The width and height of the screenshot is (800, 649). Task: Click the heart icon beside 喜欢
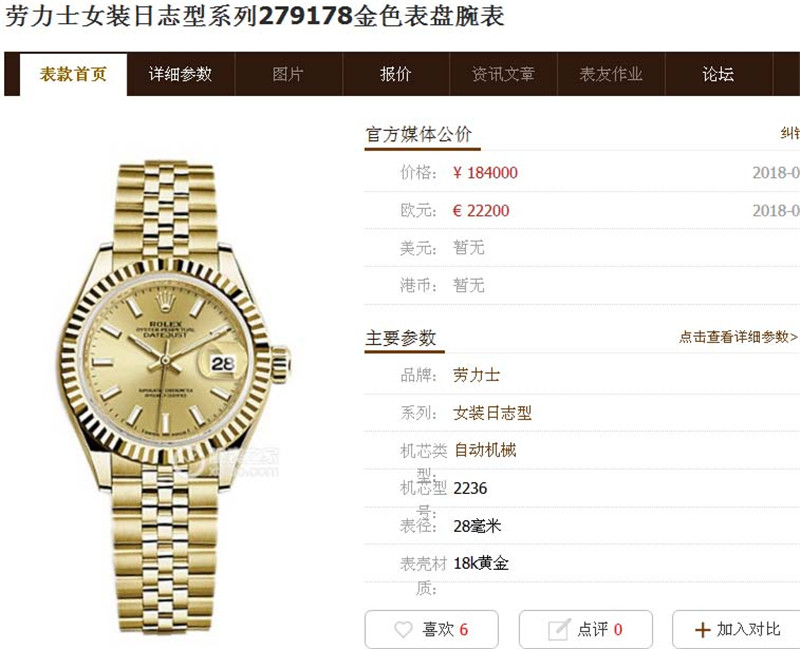coord(403,629)
